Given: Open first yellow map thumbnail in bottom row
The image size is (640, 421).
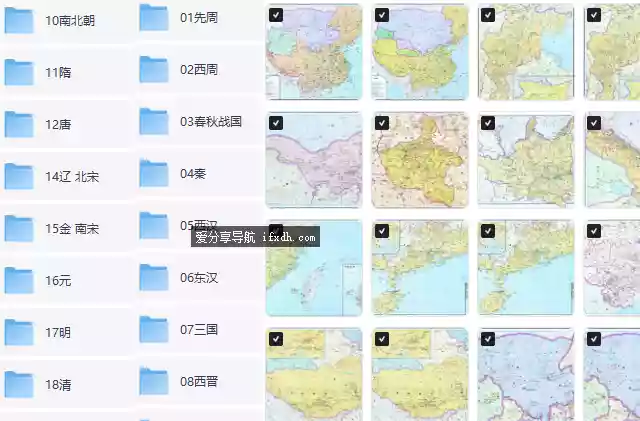Looking at the screenshot, I should (314, 374).
